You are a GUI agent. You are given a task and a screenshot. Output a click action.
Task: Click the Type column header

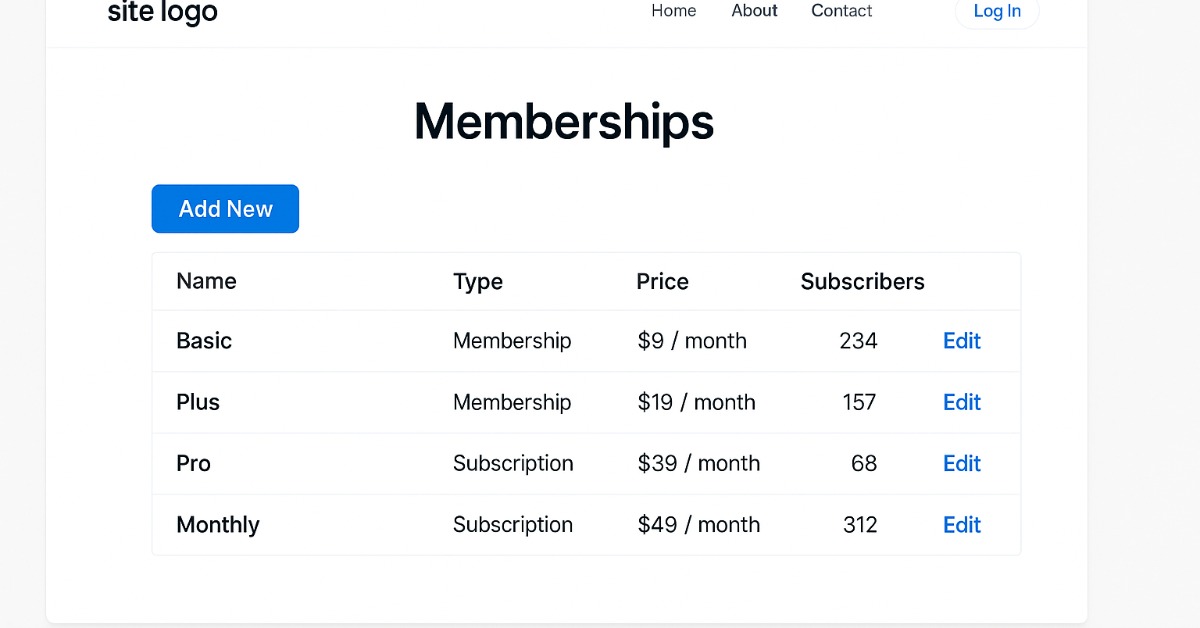478,282
